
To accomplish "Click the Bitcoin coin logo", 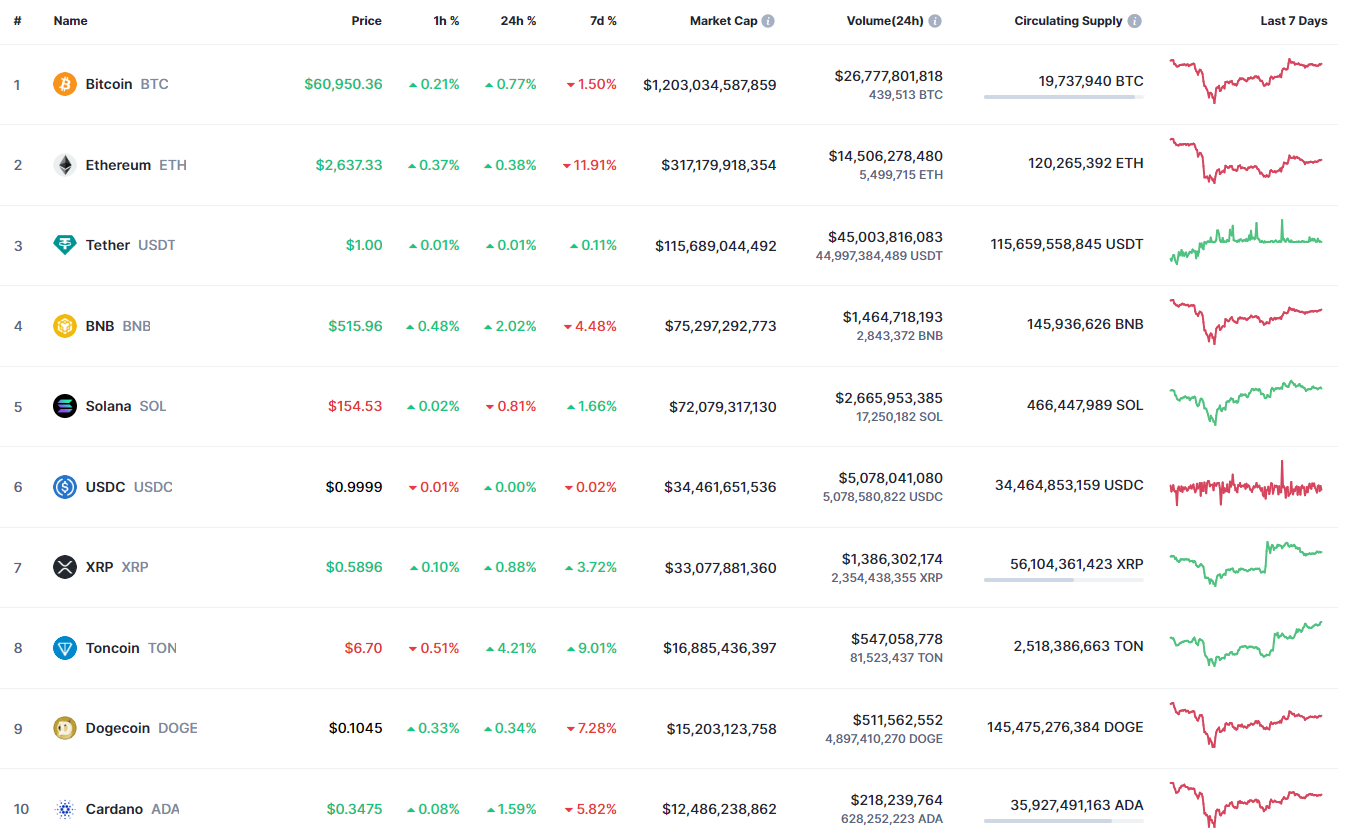I will pyautogui.click(x=65, y=84).
